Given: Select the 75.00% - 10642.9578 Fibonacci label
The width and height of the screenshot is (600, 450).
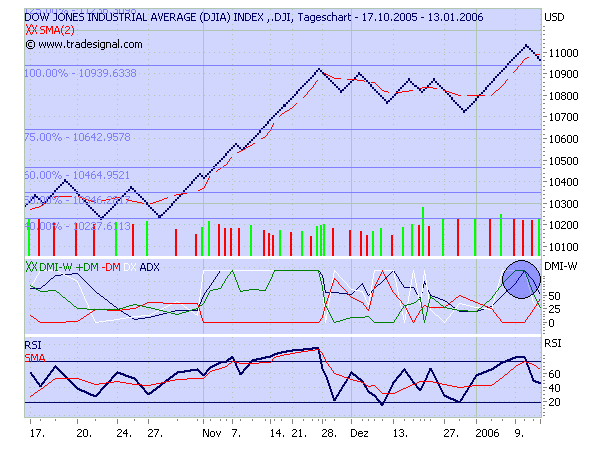Looking at the screenshot, I should pos(77,137).
